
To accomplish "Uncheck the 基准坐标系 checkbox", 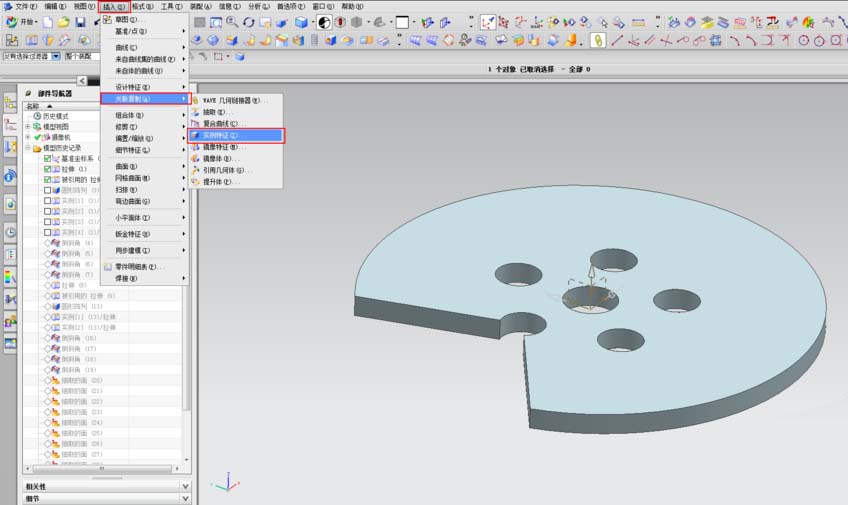I will coord(48,158).
